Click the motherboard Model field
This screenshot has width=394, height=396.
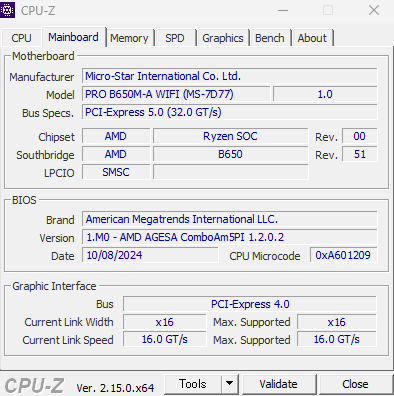point(176,94)
